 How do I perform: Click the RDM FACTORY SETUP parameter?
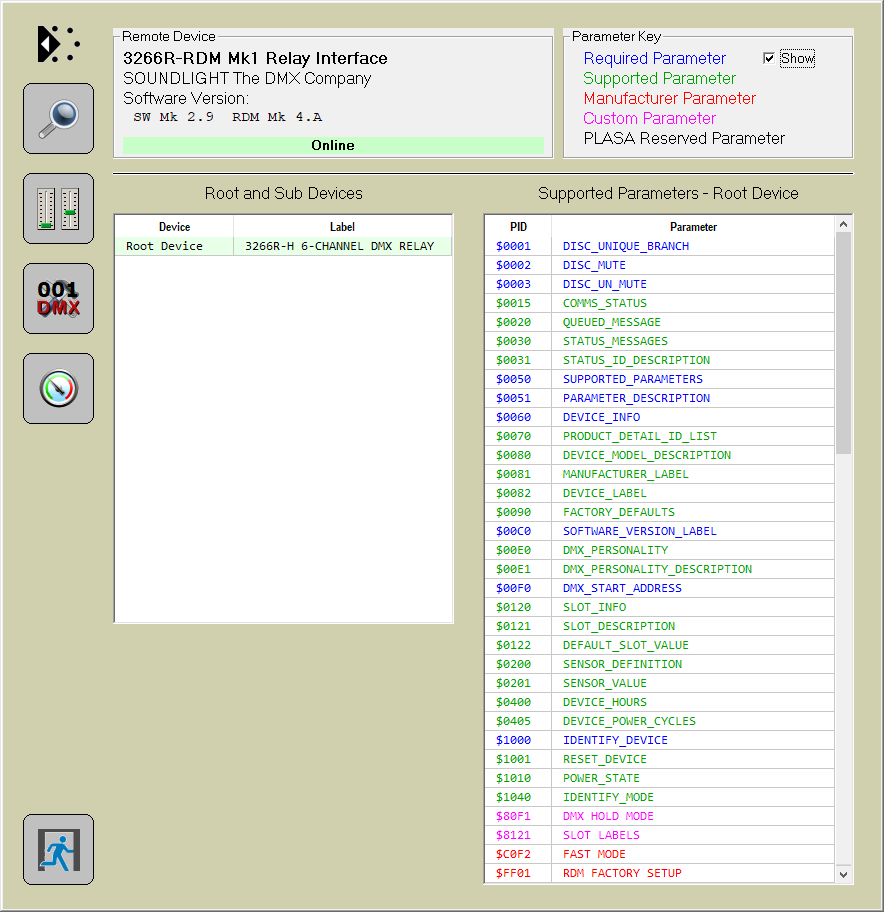tap(622, 873)
